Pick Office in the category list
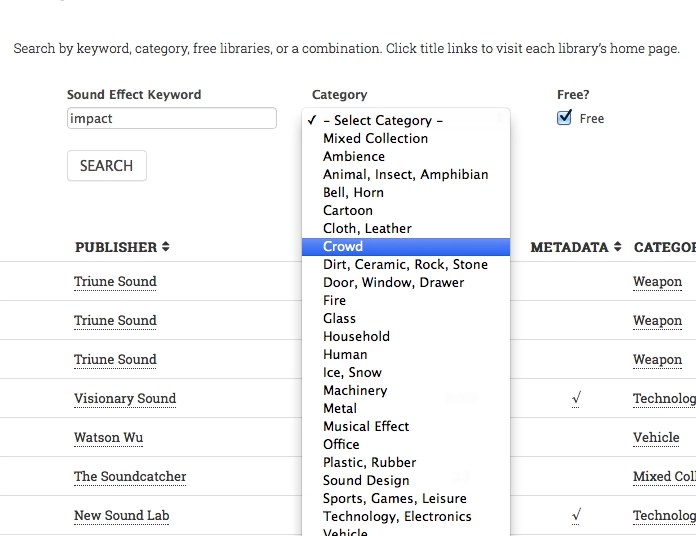This screenshot has width=696, height=536. coord(406,444)
